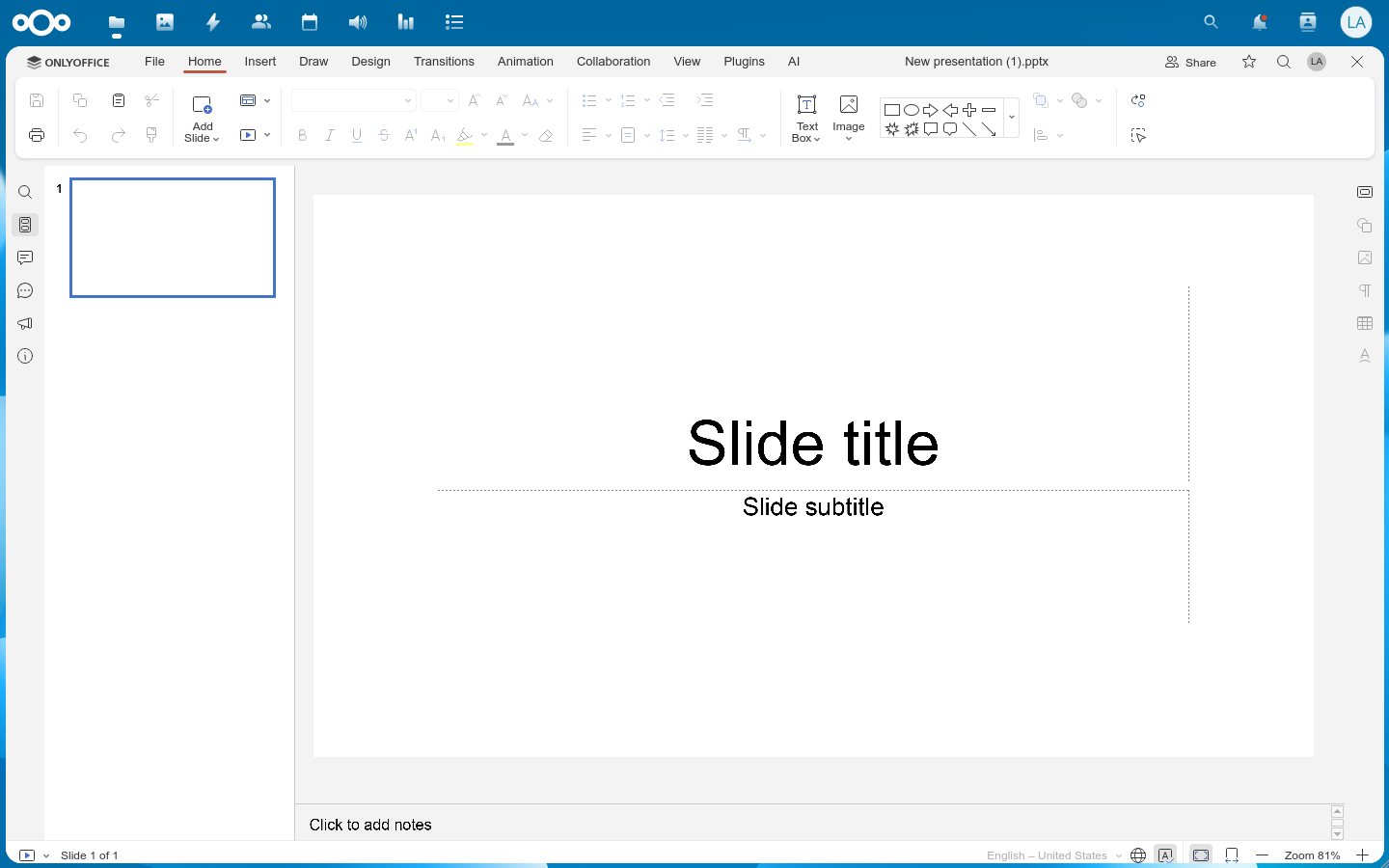Viewport: 1389px width, 868px height.
Task: Toggle Italic formatting
Action: (x=330, y=135)
